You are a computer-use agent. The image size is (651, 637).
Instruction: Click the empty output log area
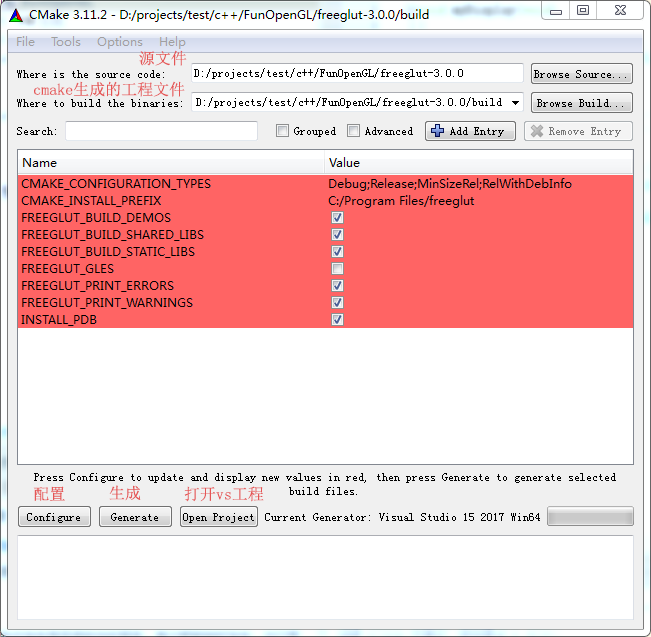click(326, 578)
